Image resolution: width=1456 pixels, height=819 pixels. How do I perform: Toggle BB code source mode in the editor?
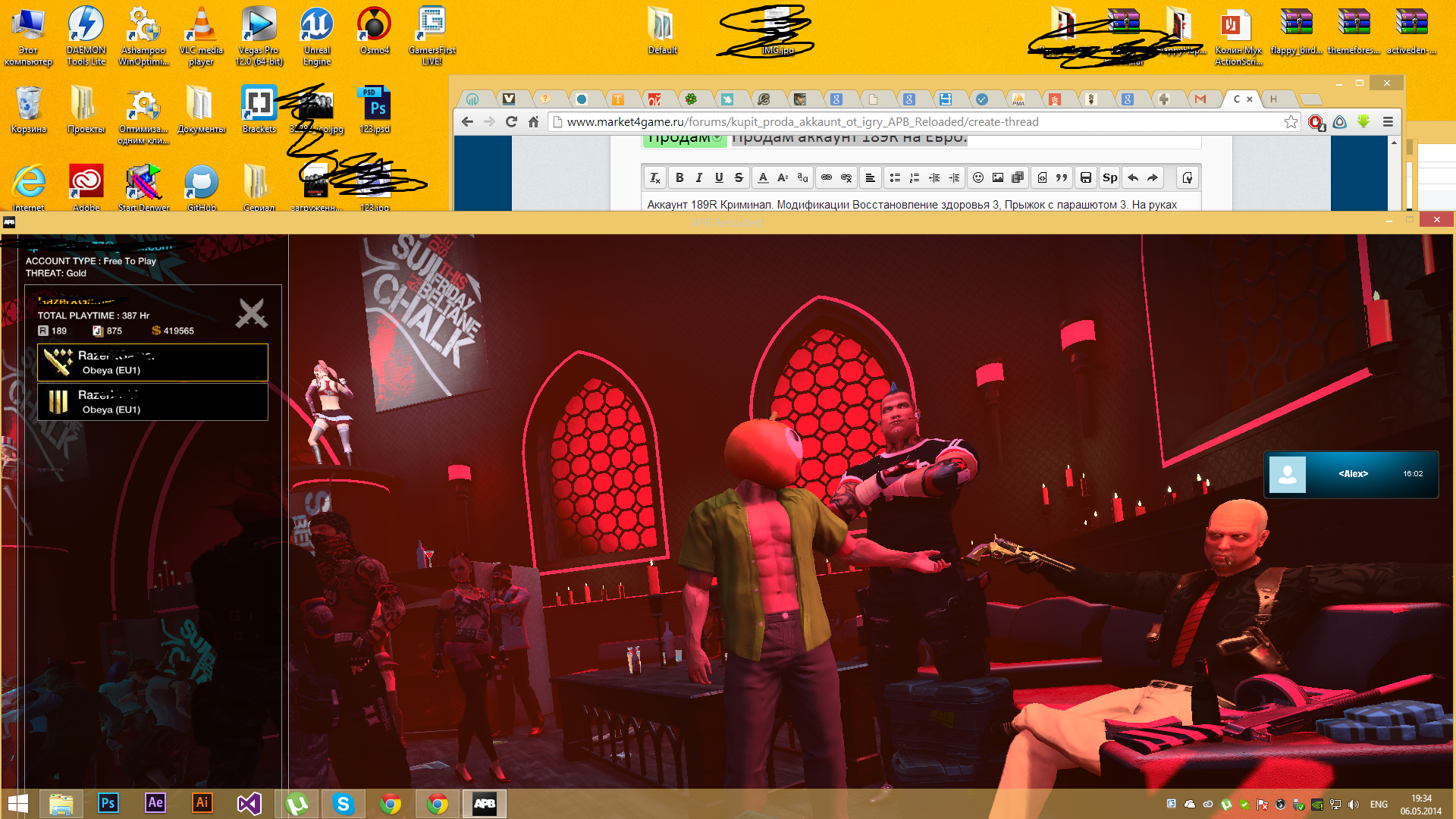1188,177
